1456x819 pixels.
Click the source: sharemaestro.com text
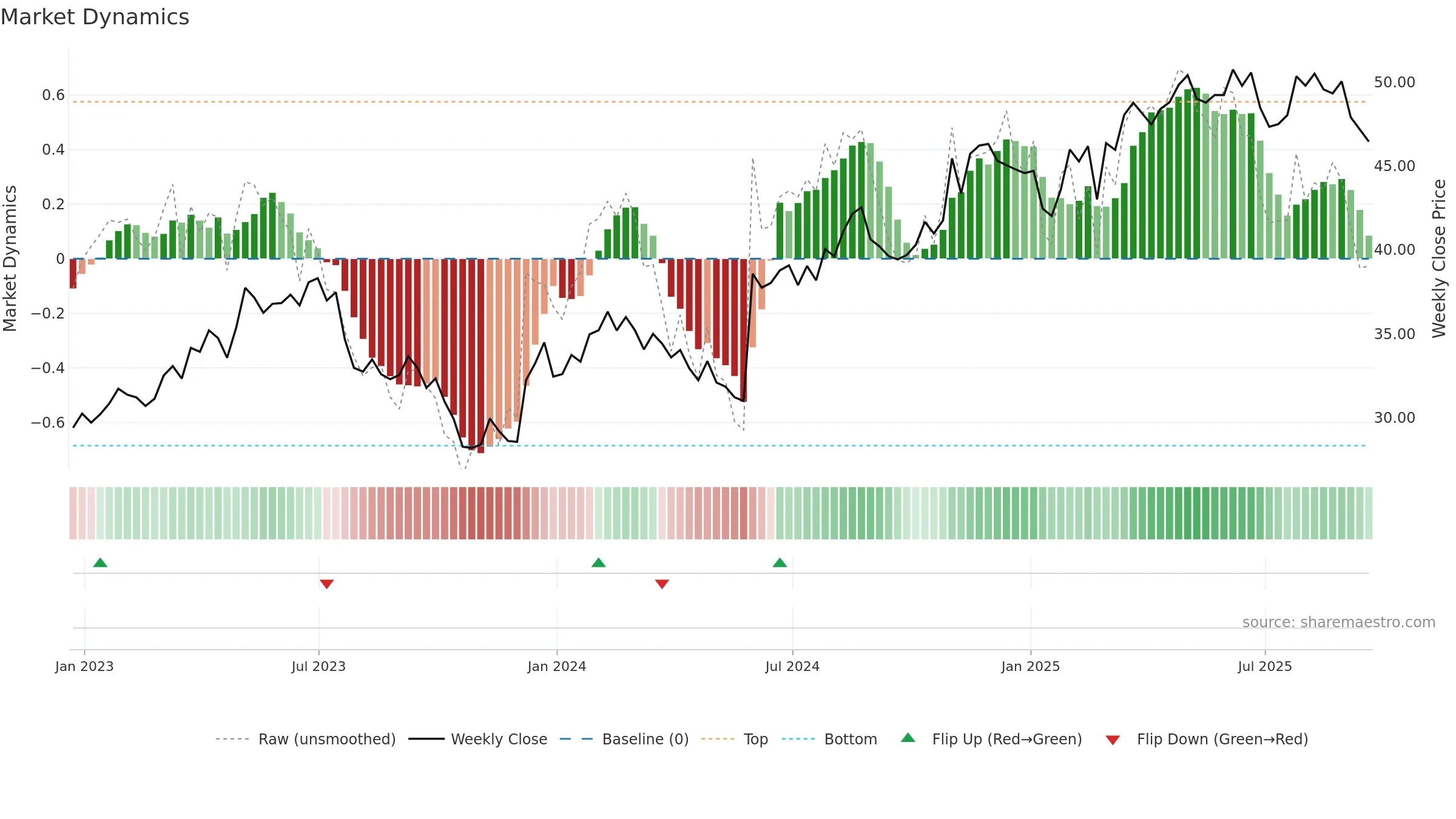[x=1339, y=622]
